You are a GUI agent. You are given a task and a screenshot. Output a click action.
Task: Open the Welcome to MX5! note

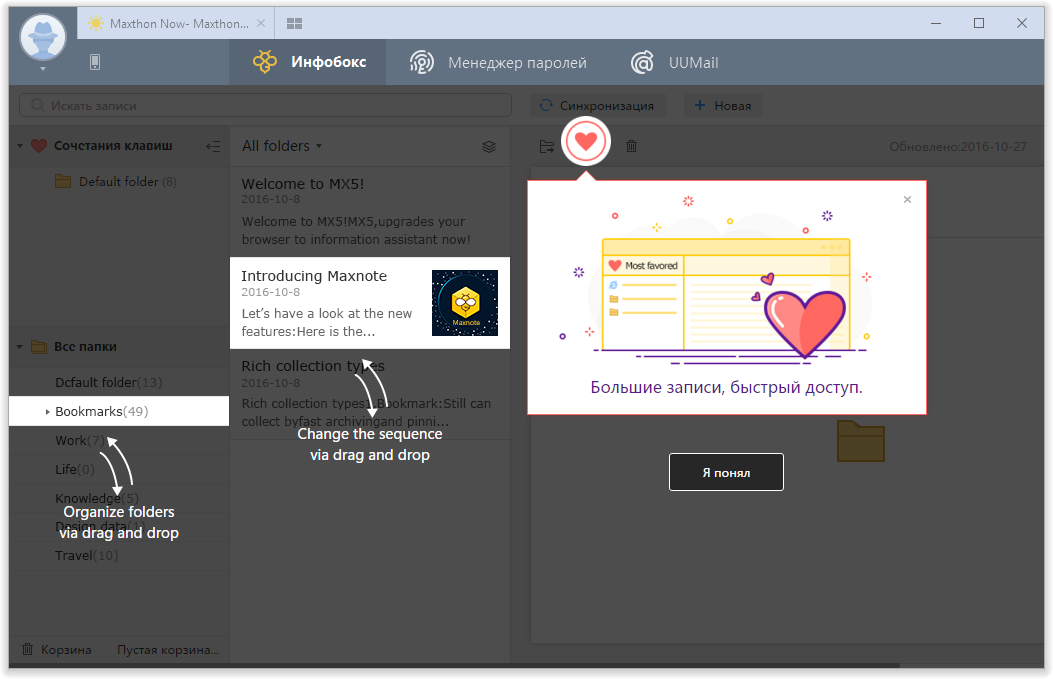click(x=370, y=212)
